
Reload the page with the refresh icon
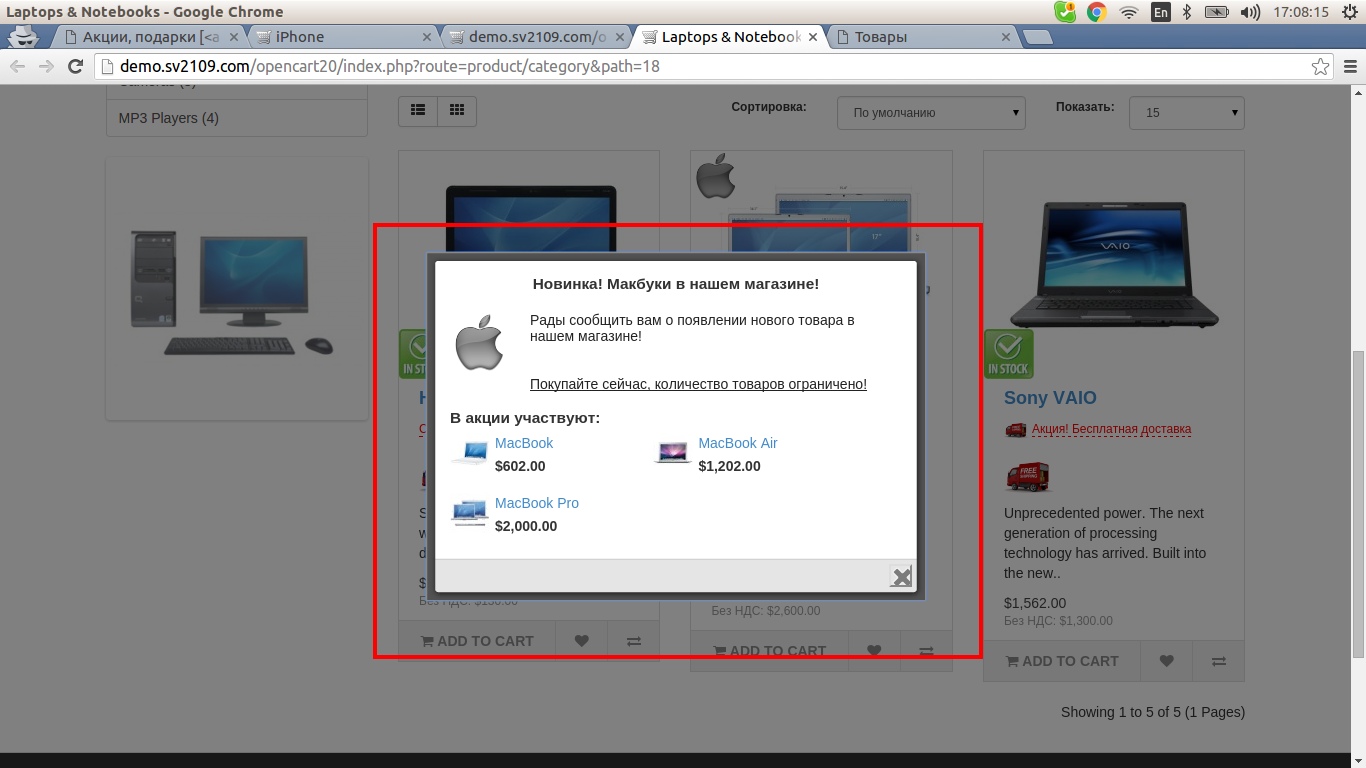(x=75, y=67)
